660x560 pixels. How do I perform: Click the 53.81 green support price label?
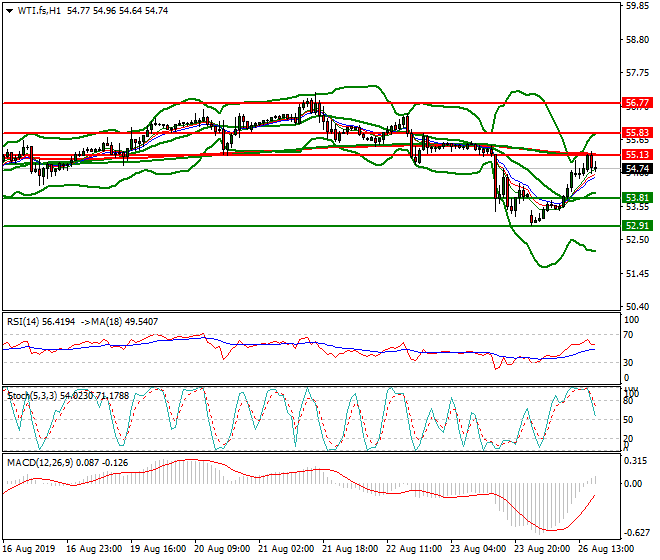637,198
